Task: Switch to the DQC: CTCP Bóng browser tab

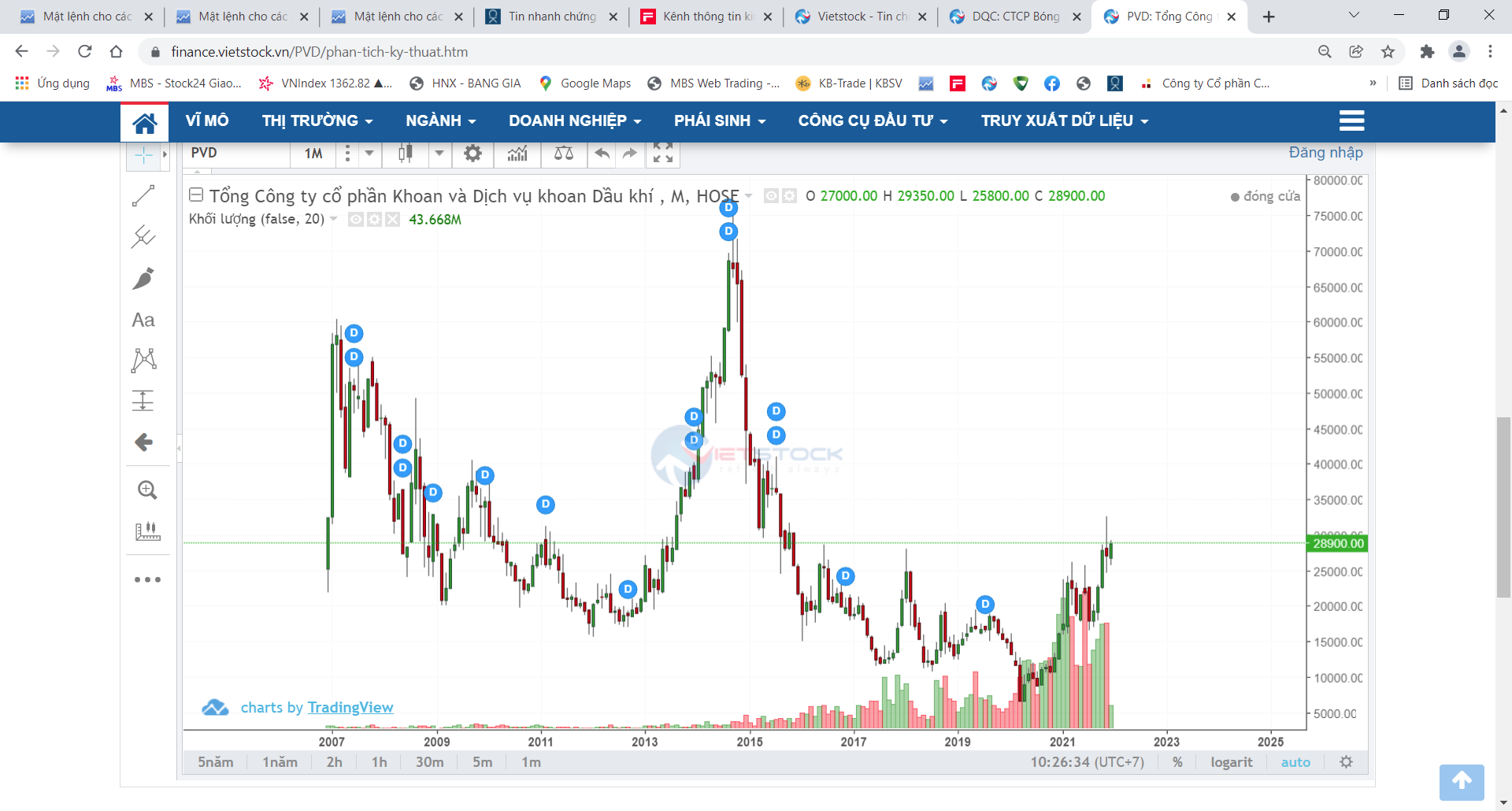Action: point(1014,17)
